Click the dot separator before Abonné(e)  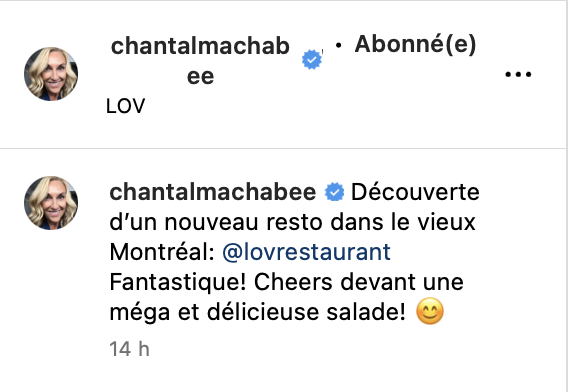tap(338, 45)
